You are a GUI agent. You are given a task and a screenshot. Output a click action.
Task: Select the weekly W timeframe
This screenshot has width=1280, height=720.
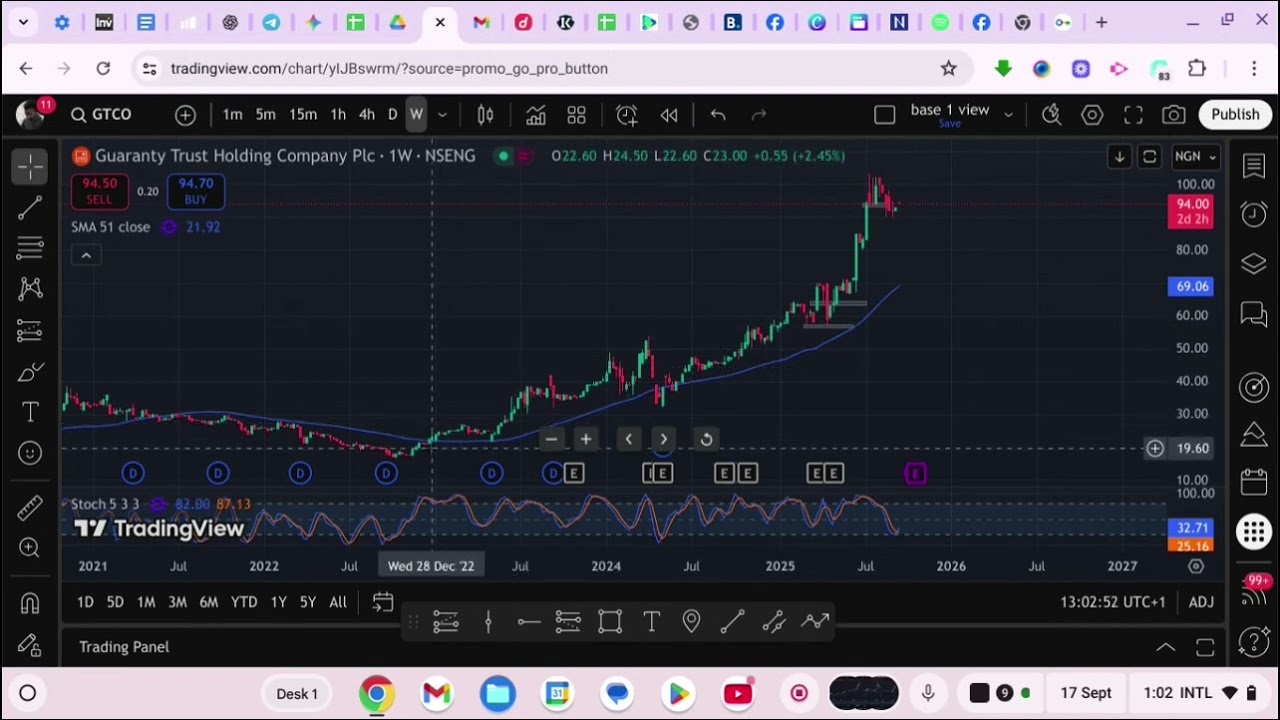coord(416,115)
